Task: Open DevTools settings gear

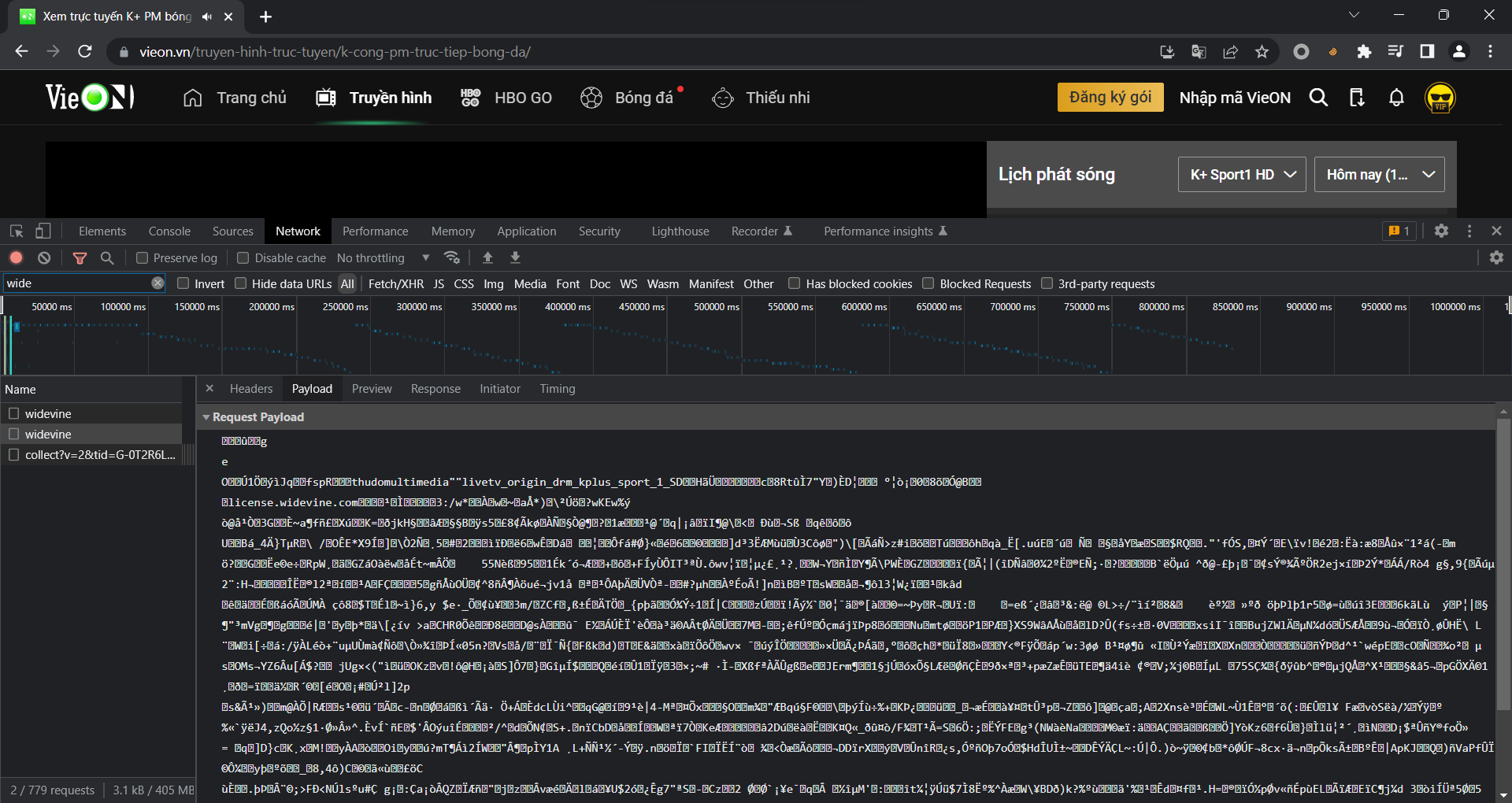Action: pyautogui.click(x=1441, y=231)
